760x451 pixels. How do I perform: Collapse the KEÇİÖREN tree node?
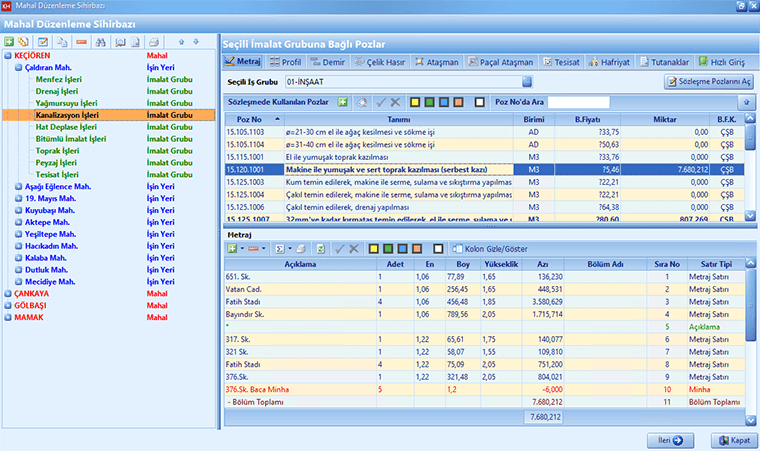(x=8, y=56)
